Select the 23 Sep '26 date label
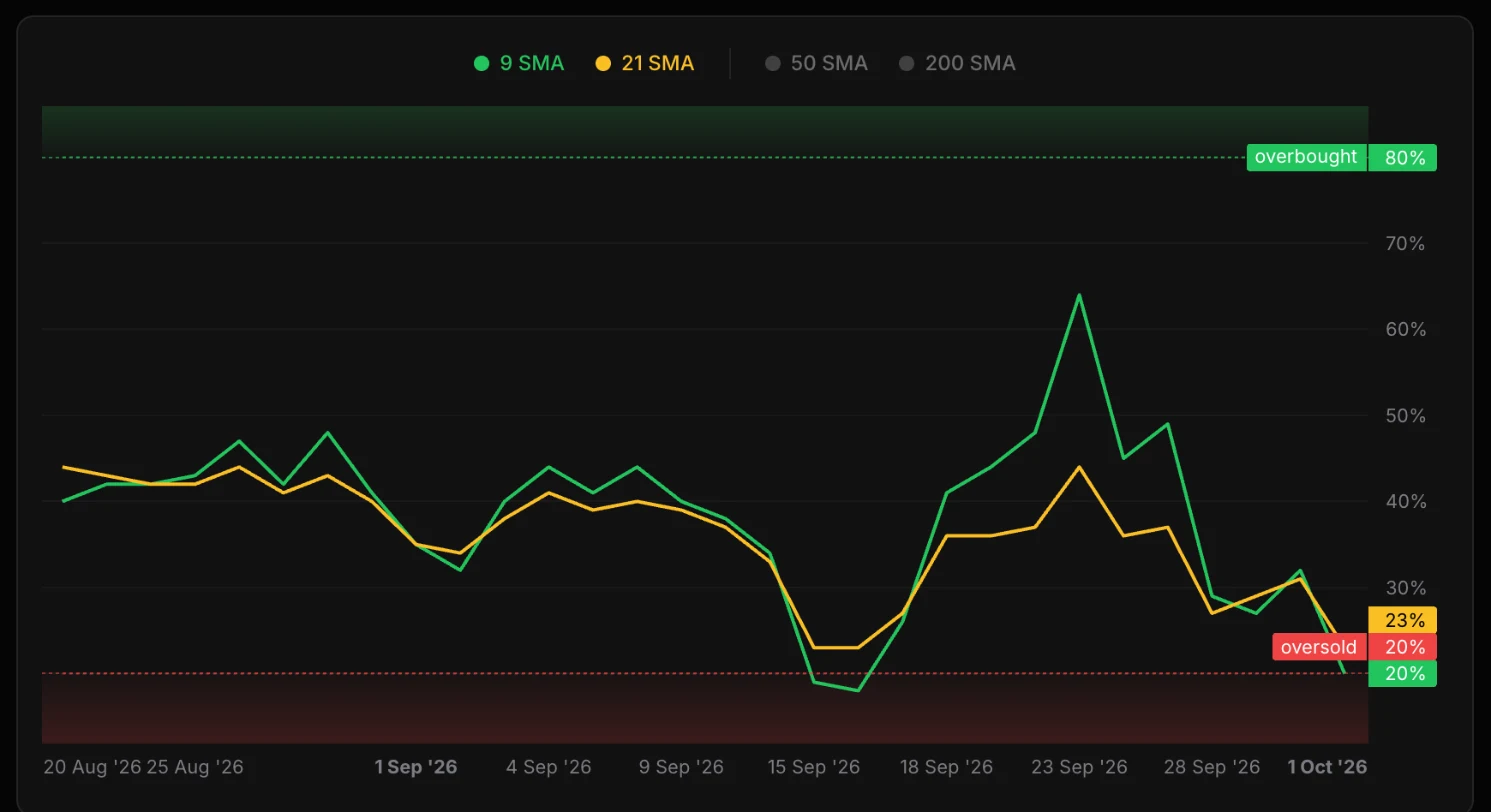This screenshot has height=812, width=1491. click(1079, 767)
